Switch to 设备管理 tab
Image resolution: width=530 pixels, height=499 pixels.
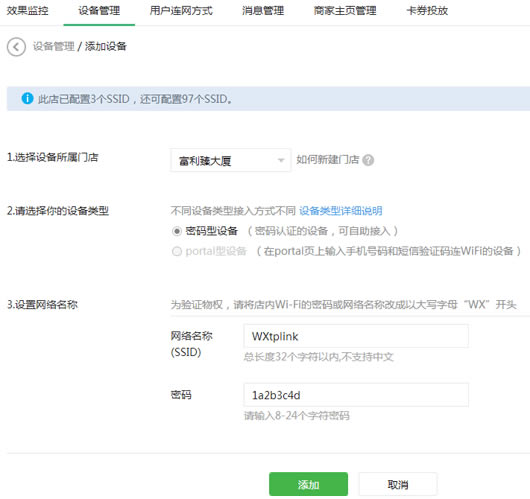click(x=99, y=11)
